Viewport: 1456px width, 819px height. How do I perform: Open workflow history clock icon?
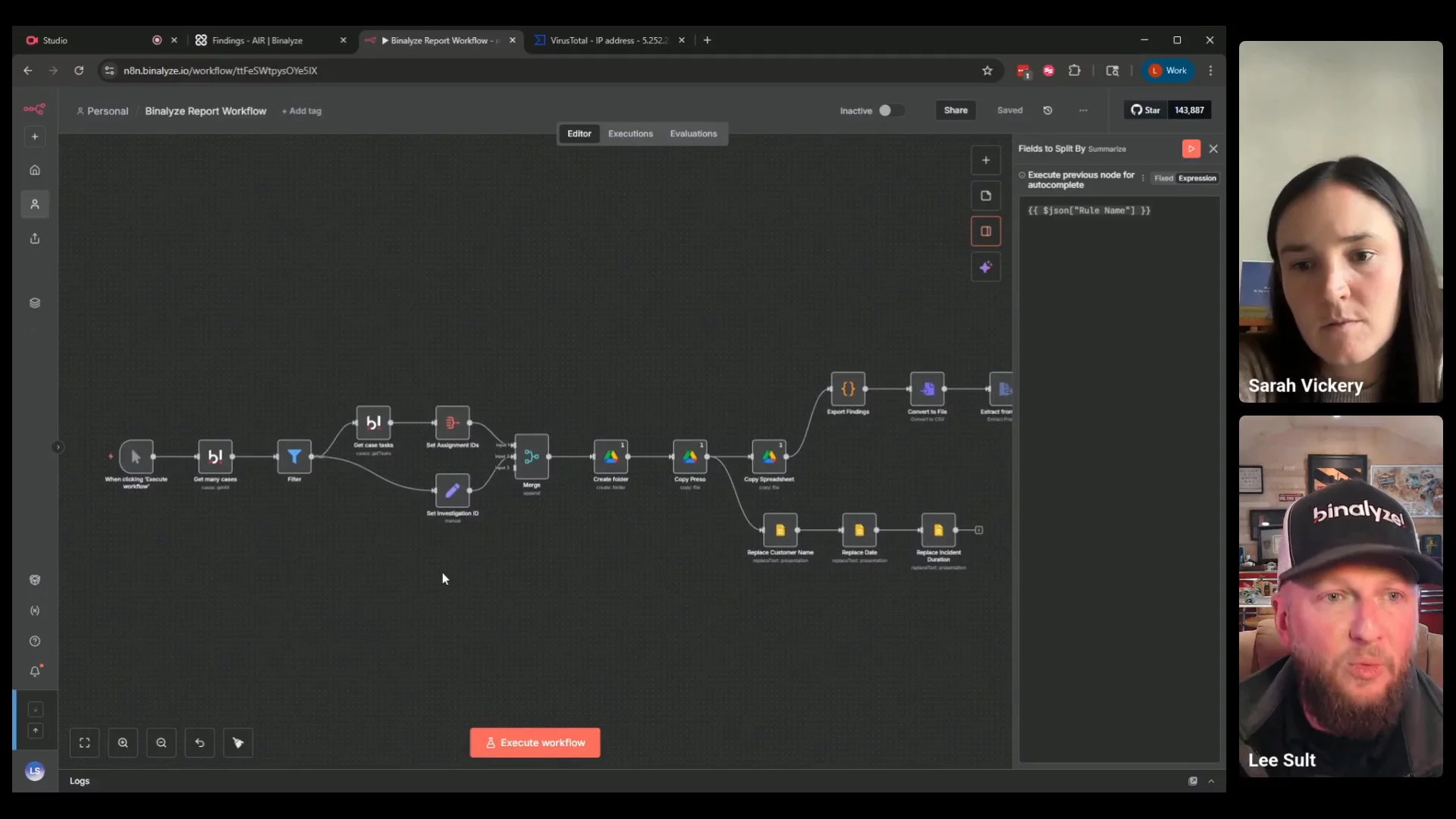pos(1048,111)
